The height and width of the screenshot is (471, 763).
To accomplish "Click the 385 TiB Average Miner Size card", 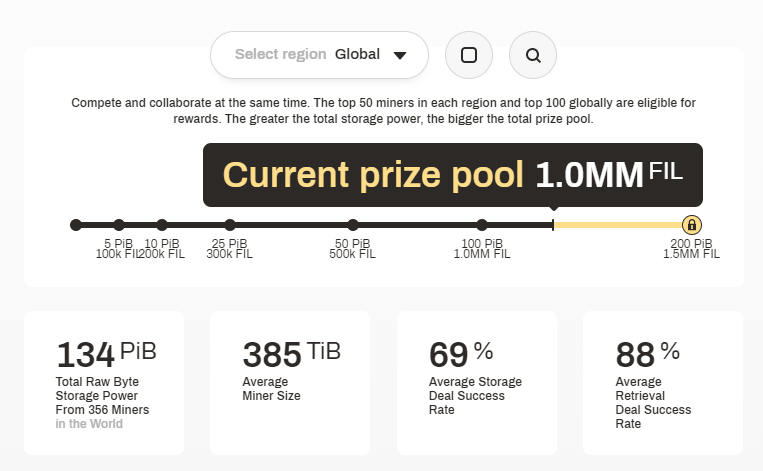I will point(290,383).
